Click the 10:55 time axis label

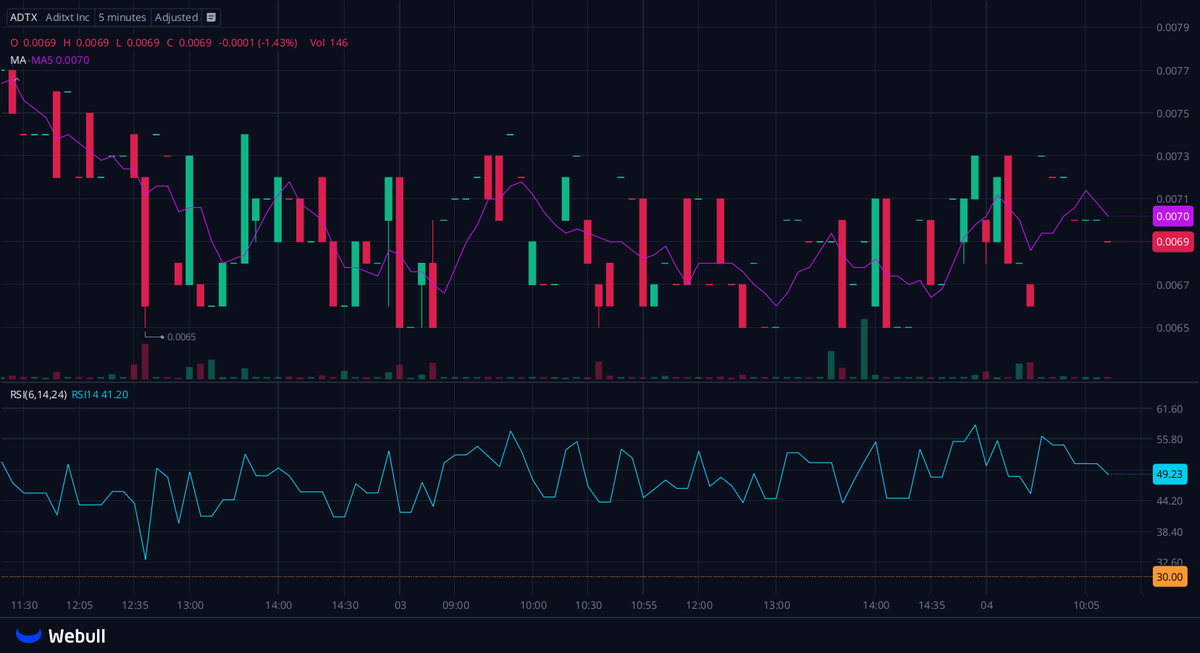pos(644,605)
